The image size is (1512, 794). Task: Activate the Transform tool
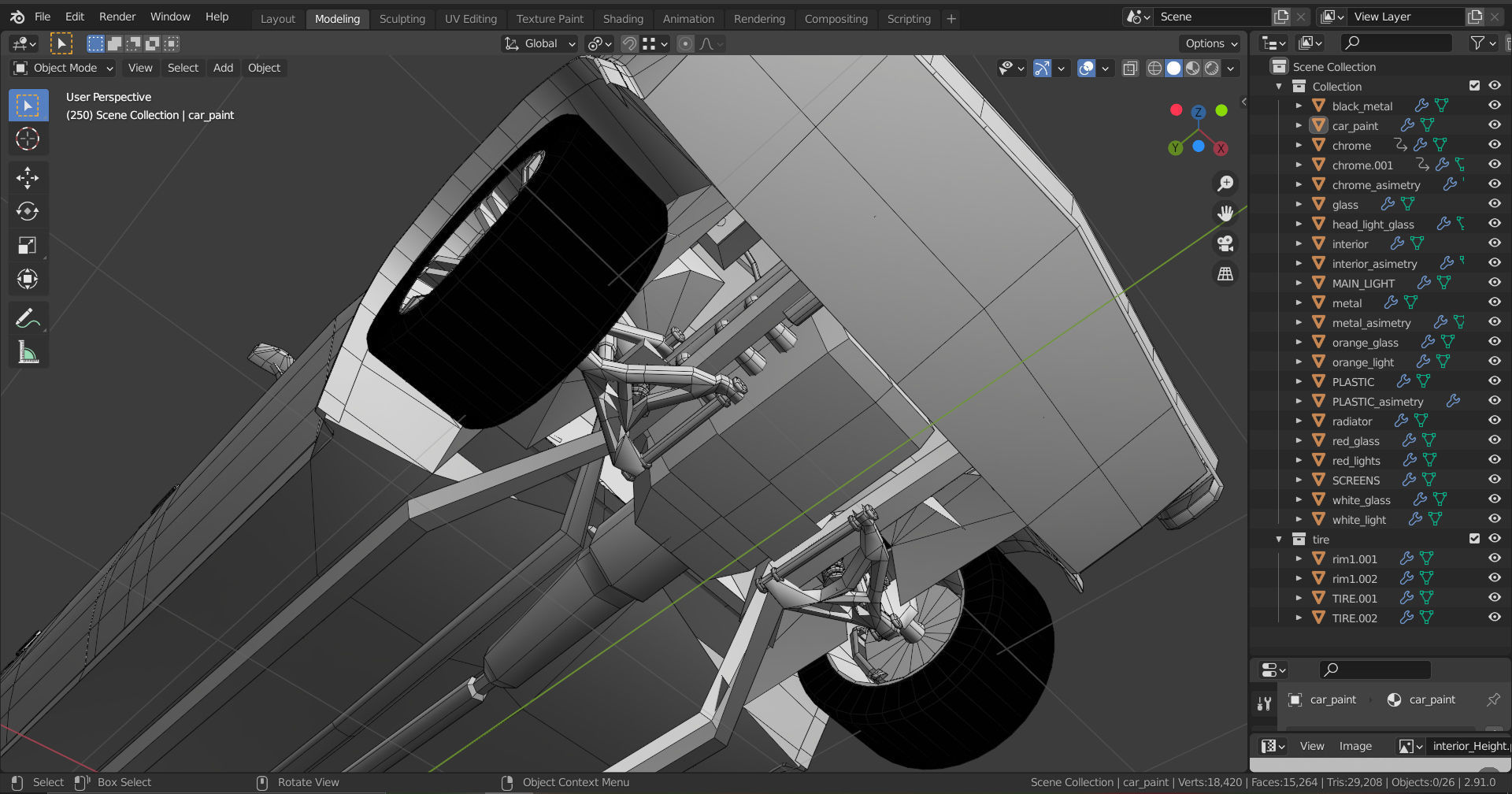click(28, 280)
